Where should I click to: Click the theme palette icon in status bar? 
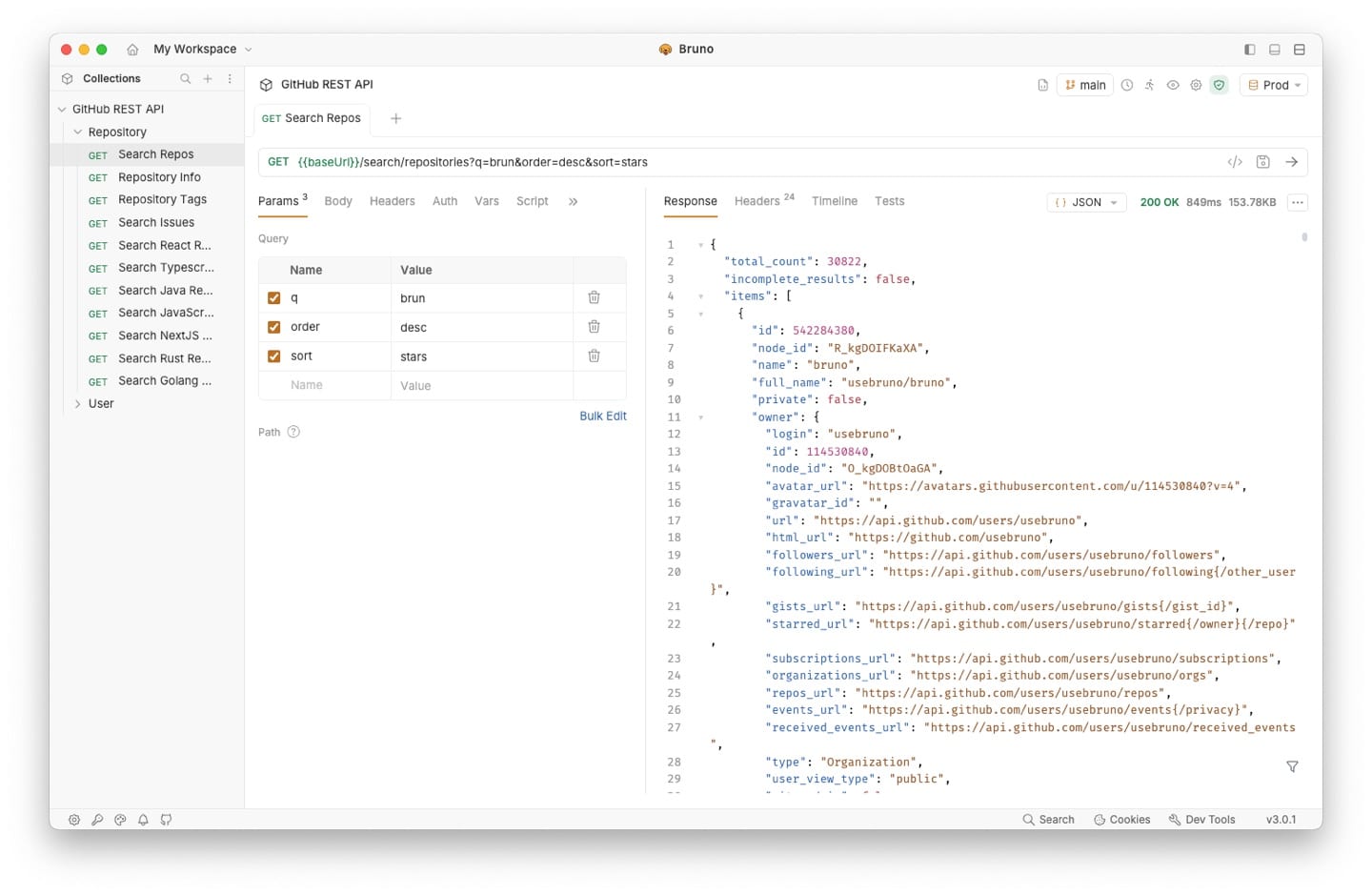(120, 820)
